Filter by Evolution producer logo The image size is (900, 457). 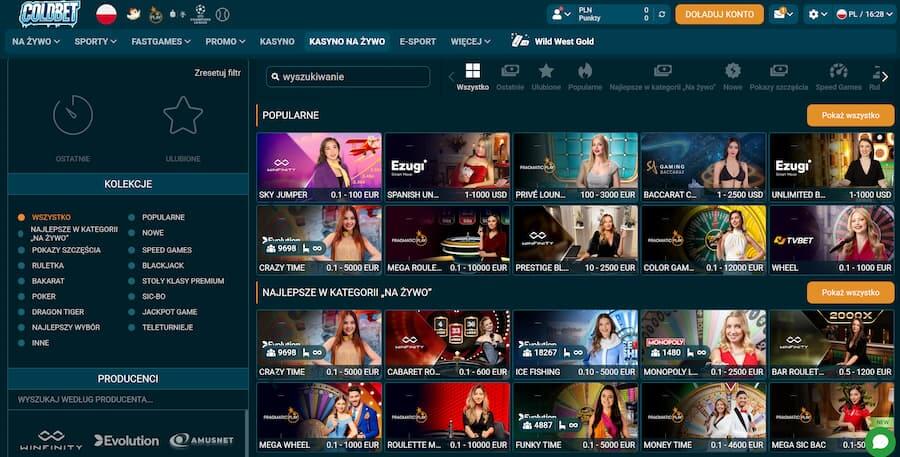point(126,441)
